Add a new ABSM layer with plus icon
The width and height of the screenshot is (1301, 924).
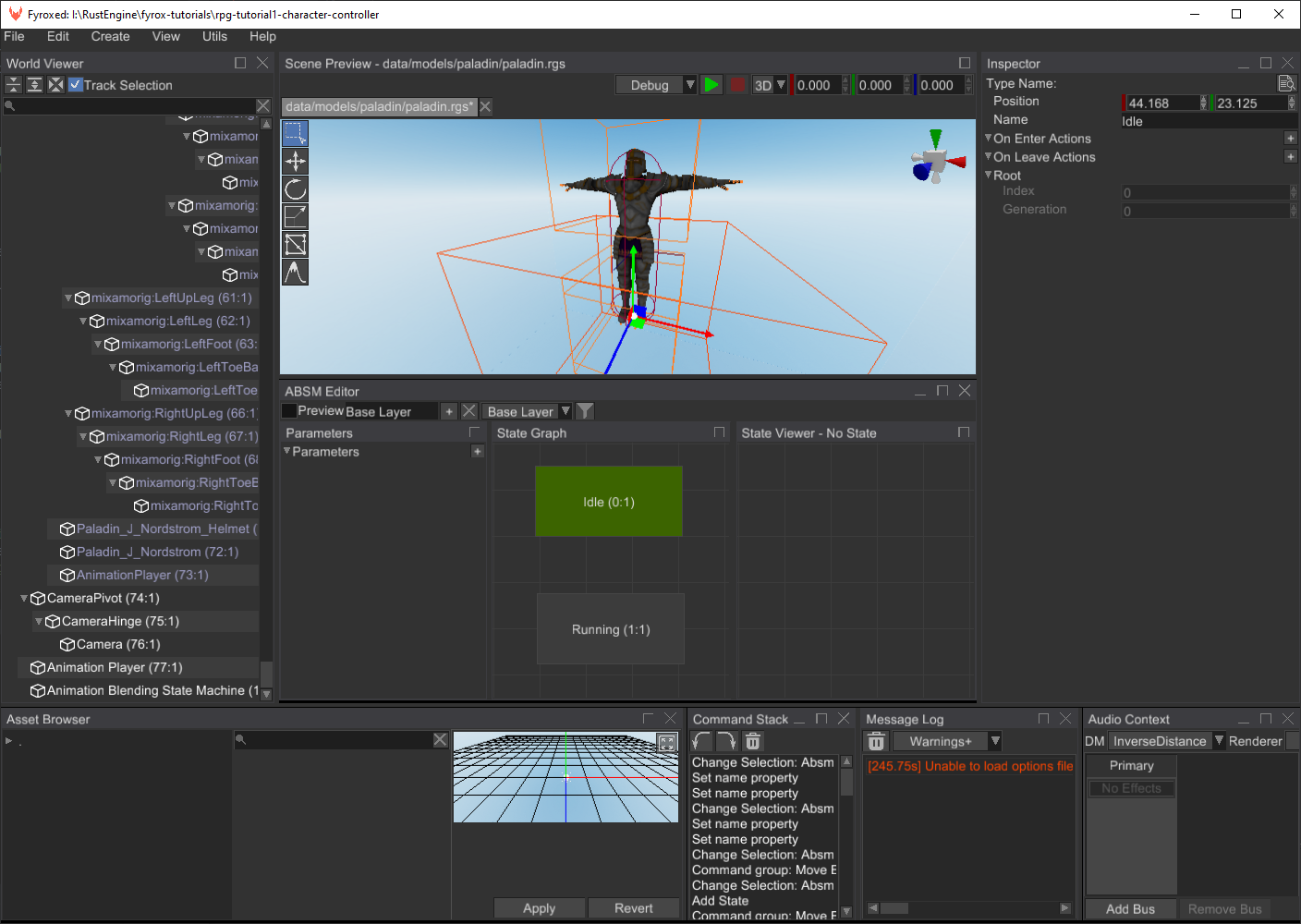pos(449,411)
